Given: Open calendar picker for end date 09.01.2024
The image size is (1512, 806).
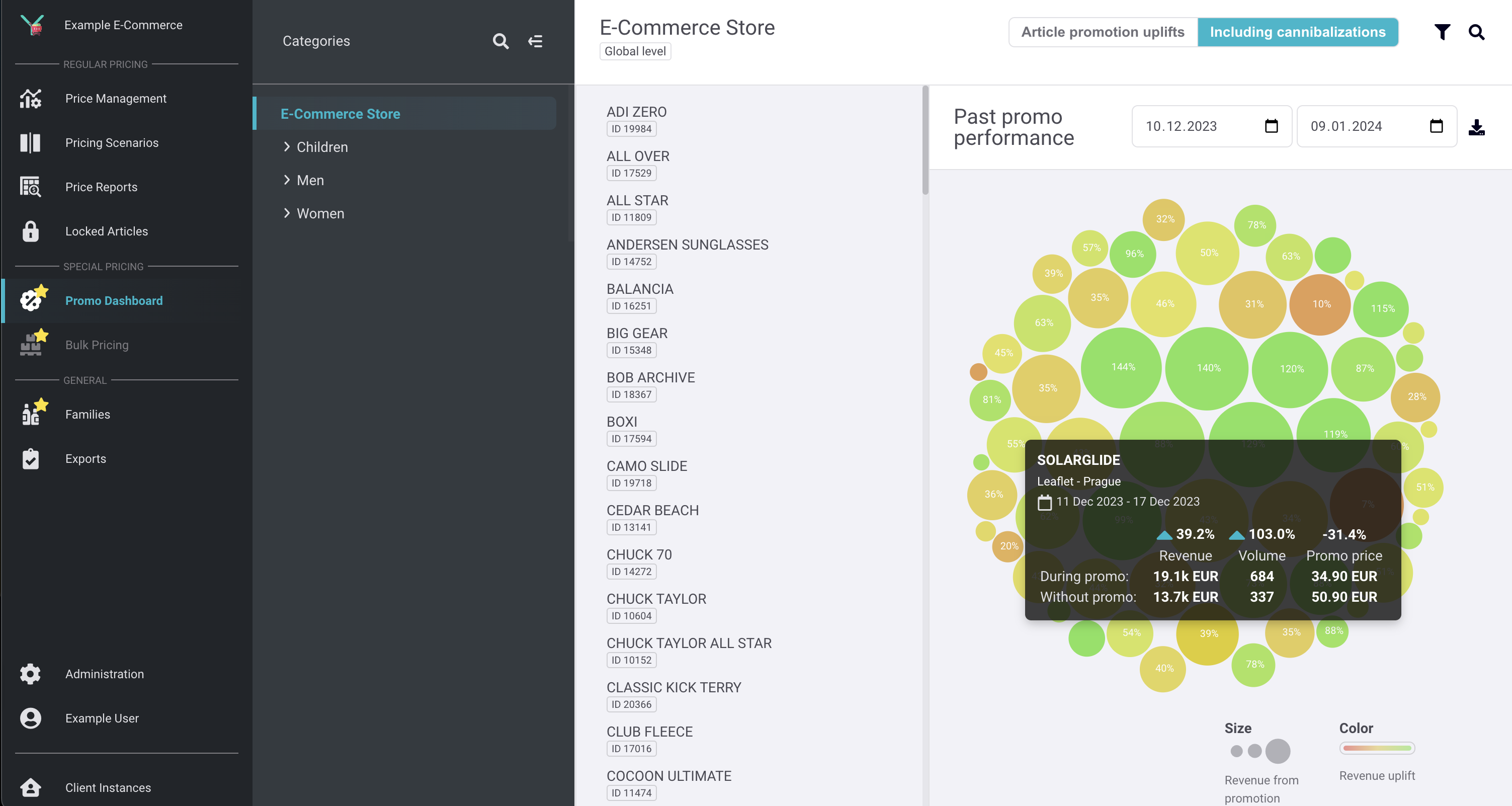Looking at the screenshot, I should click(x=1436, y=126).
